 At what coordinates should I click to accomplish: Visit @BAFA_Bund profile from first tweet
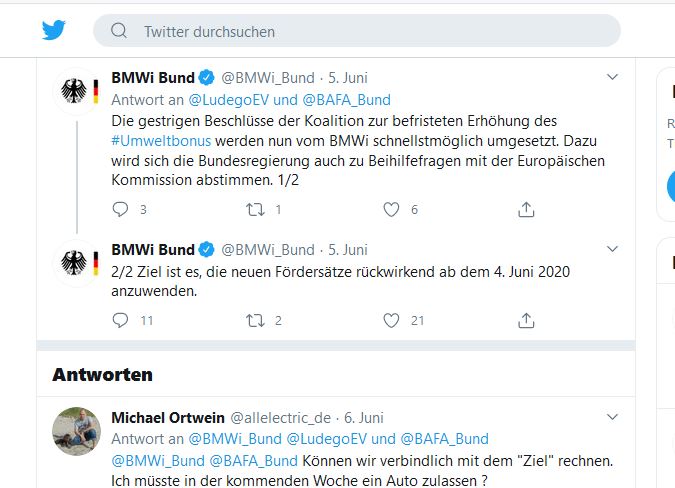(346, 99)
